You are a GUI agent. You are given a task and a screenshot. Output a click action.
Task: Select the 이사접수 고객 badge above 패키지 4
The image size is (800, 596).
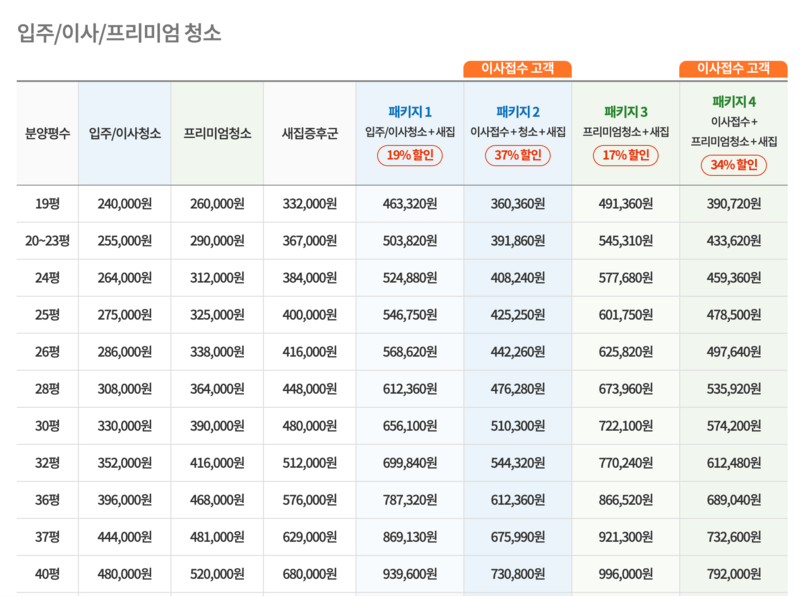733,68
